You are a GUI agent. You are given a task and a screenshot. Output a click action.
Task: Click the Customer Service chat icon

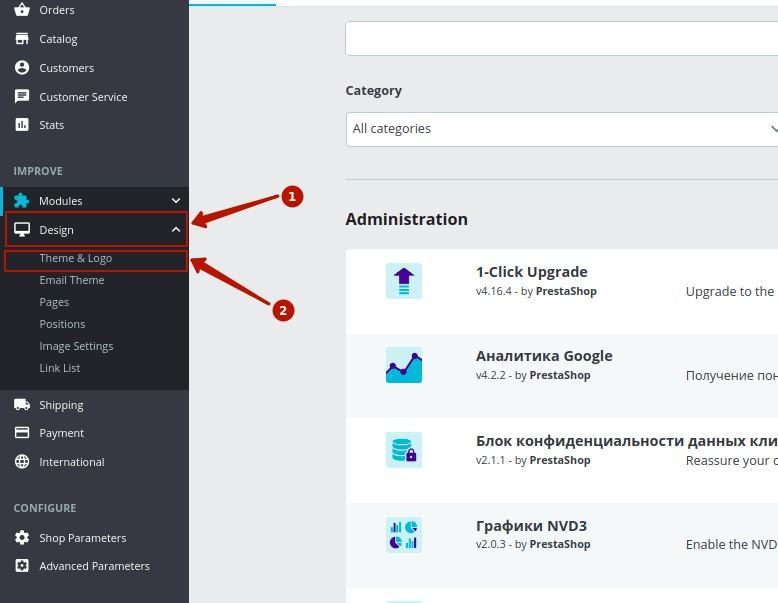[22, 96]
